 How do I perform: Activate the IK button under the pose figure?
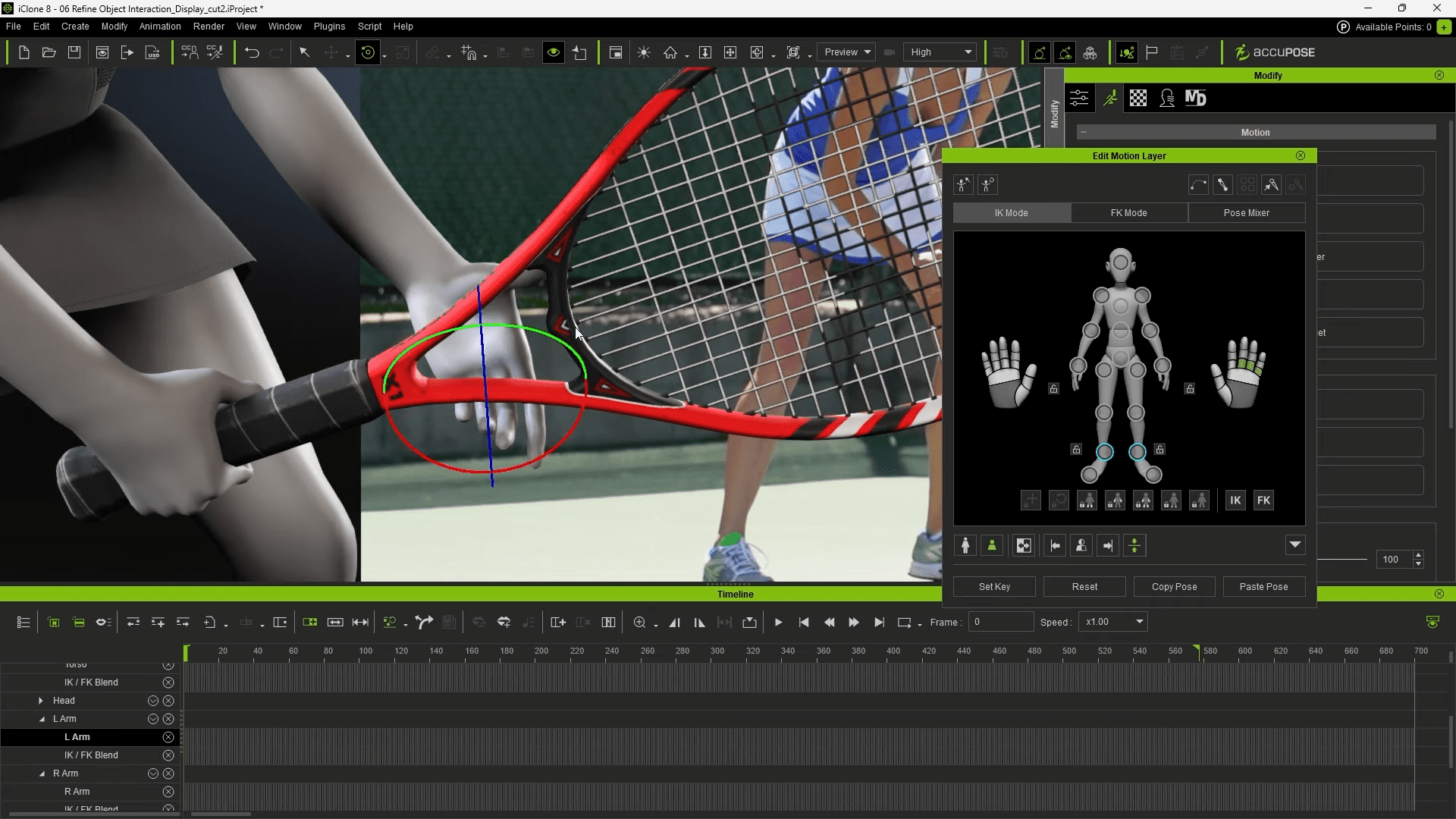(x=1235, y=500)
